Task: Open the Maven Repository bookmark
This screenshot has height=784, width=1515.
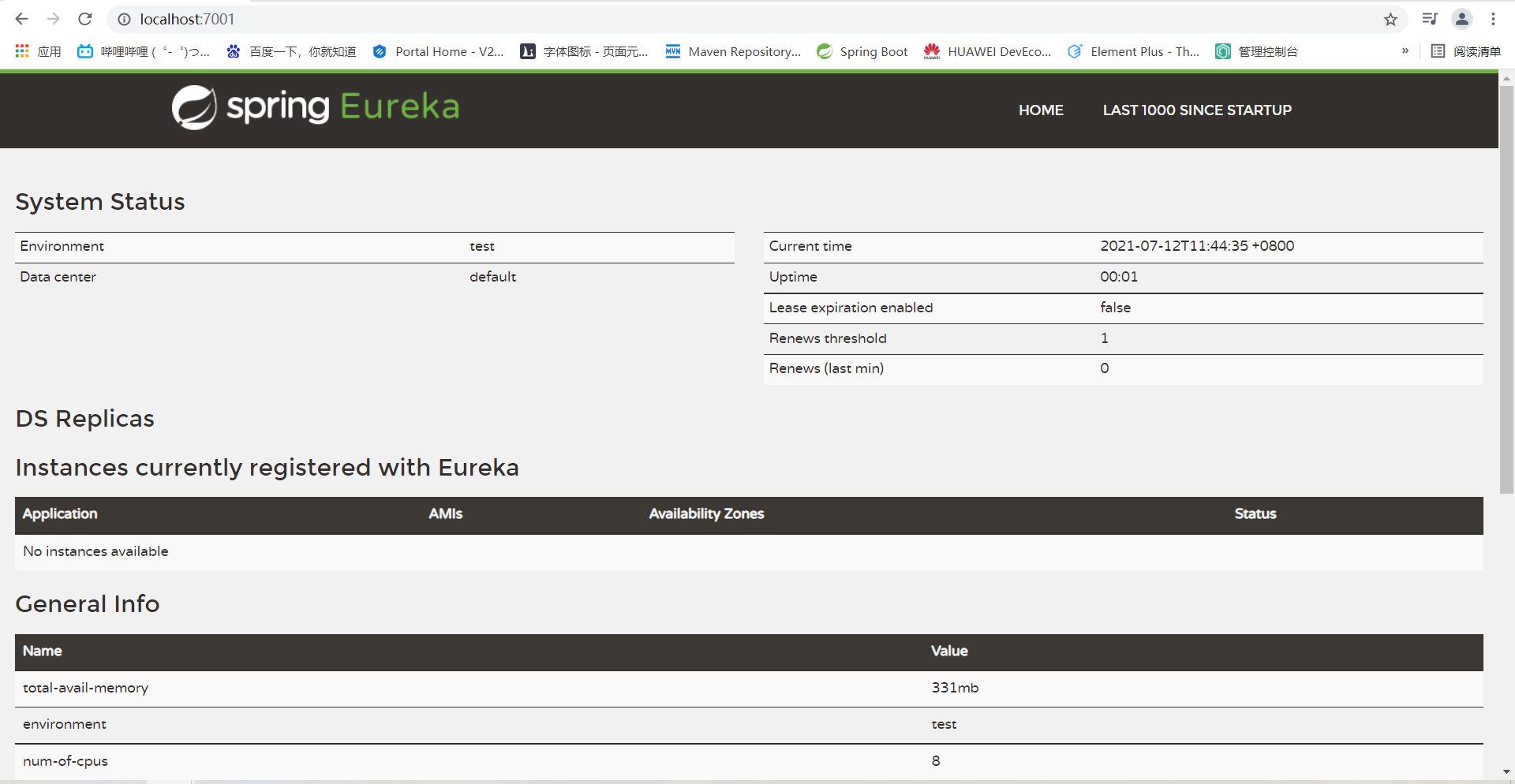Action: tap(733, 51)
